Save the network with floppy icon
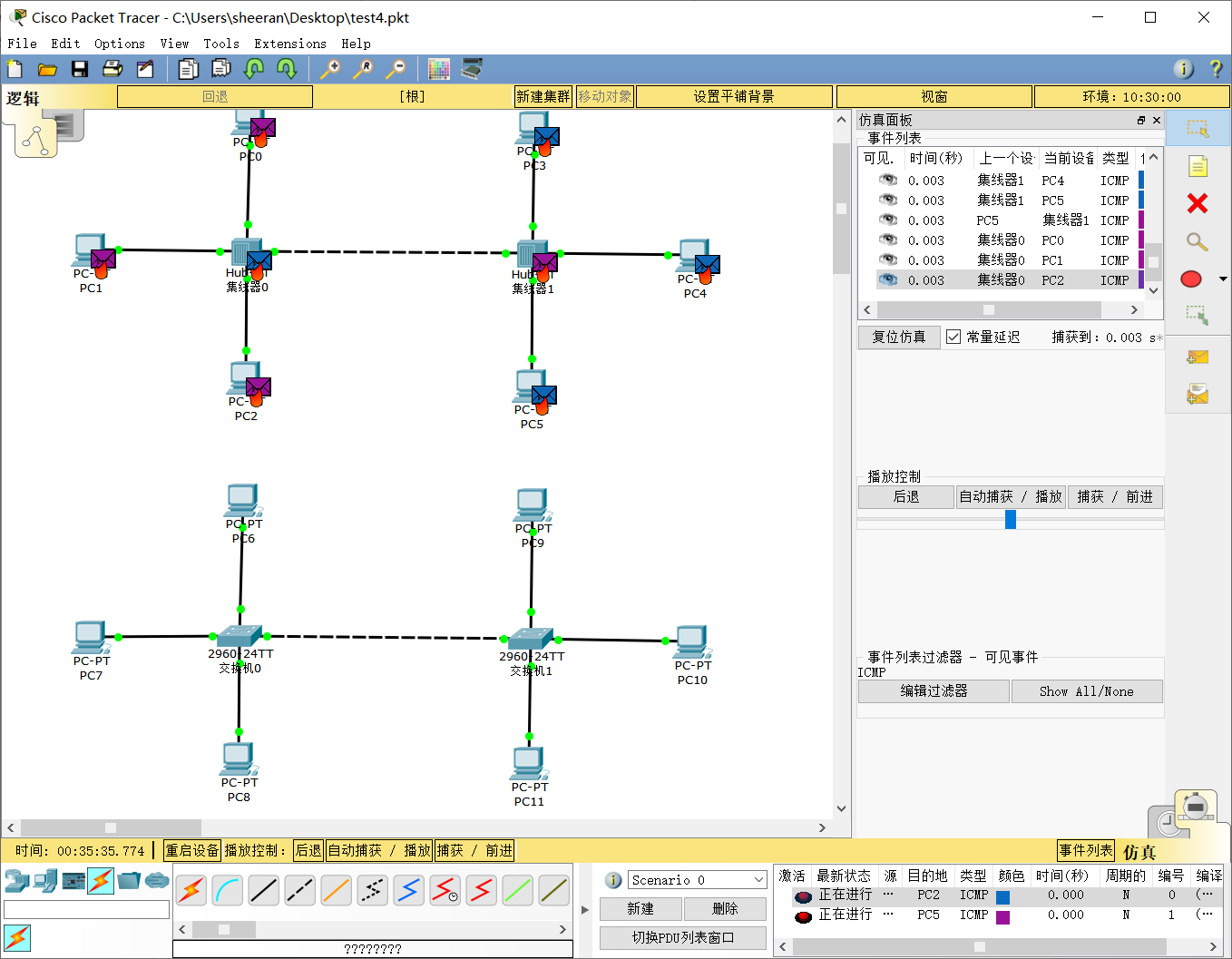The image size is (1232, 959). 80,69
